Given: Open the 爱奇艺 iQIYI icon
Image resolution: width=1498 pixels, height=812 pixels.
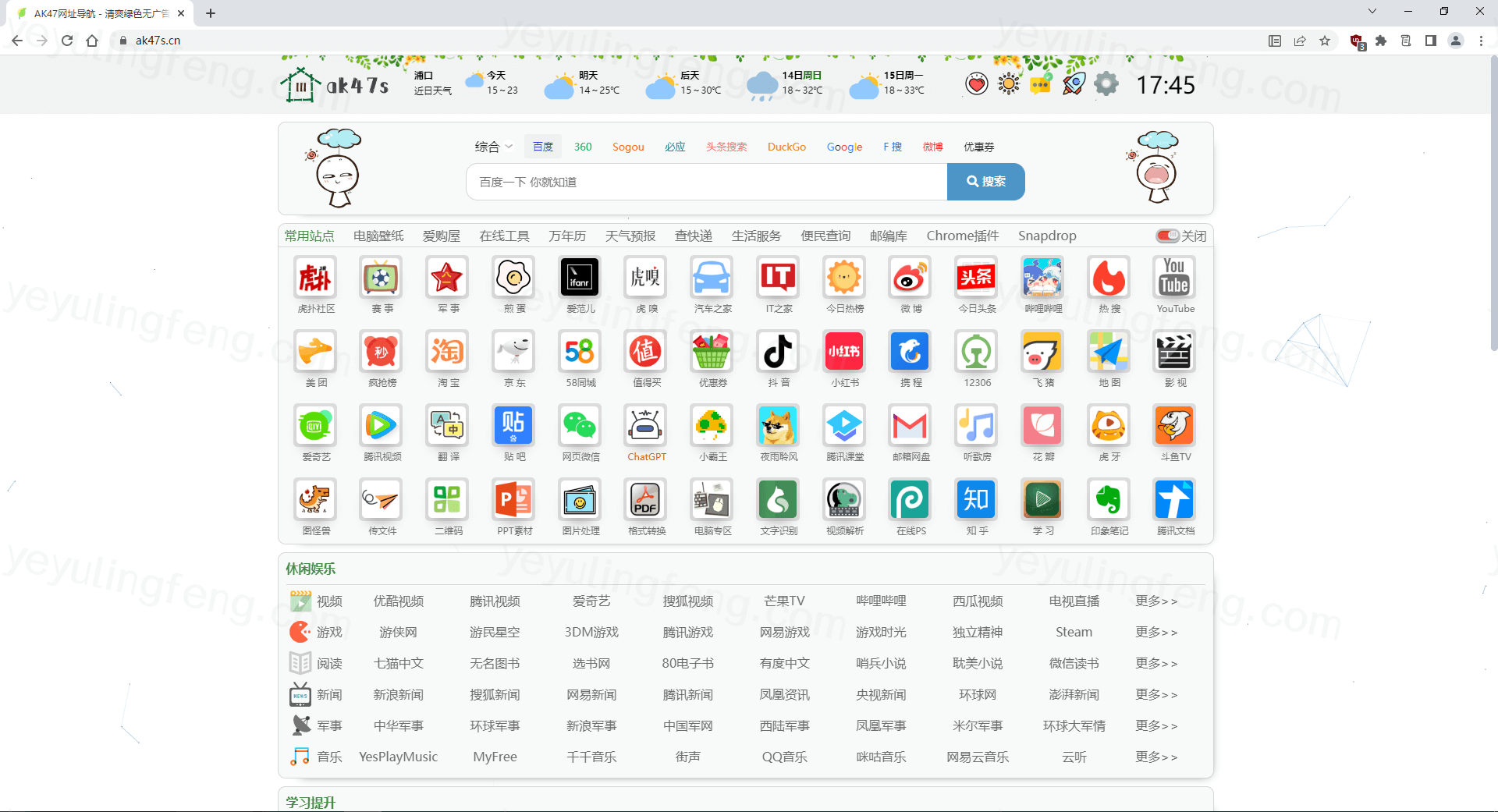Looking at the screenshot, I should (x=315, y=426).
